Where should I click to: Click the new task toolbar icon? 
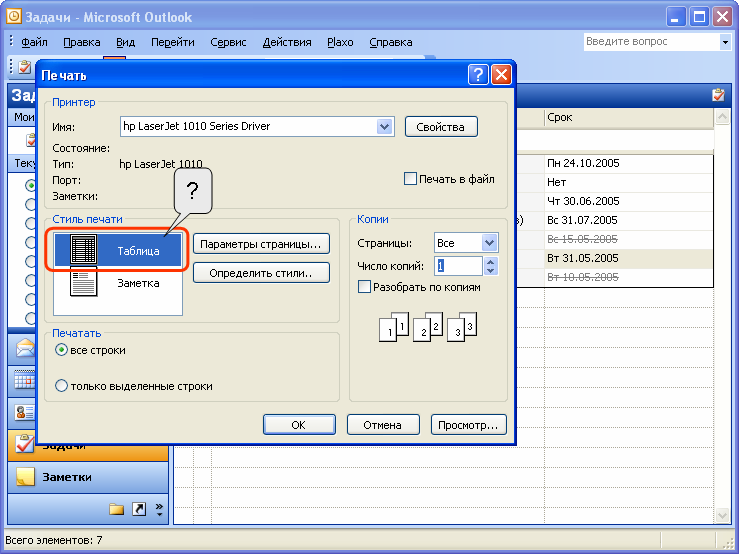click(25, 66)
